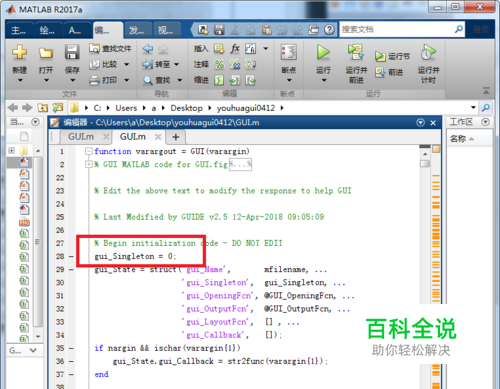Add comment with the percent icon

coord(219,64)
